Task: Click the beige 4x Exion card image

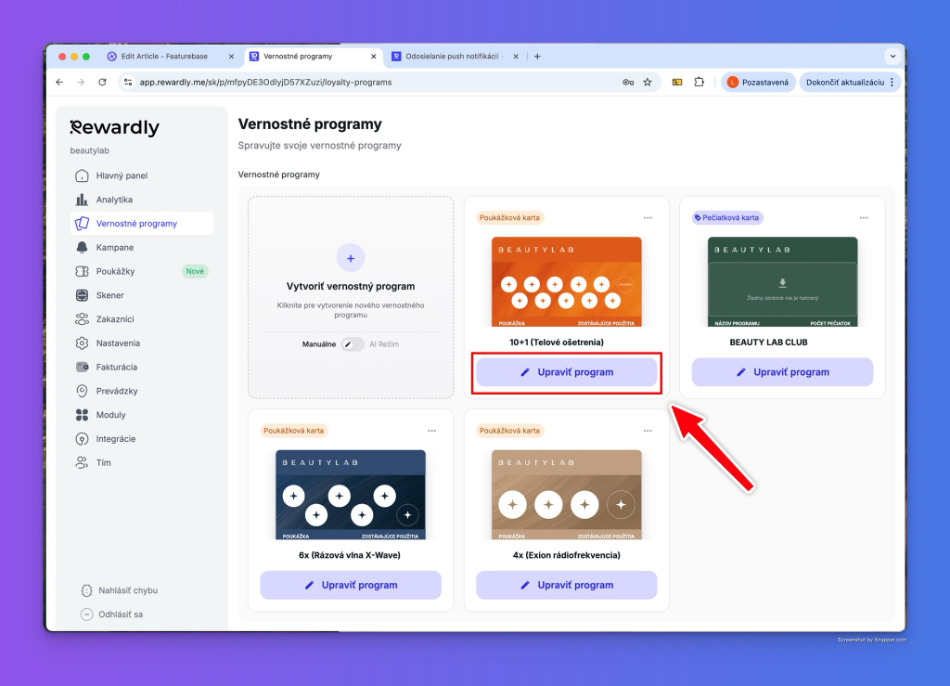Action: click(566, 495)
